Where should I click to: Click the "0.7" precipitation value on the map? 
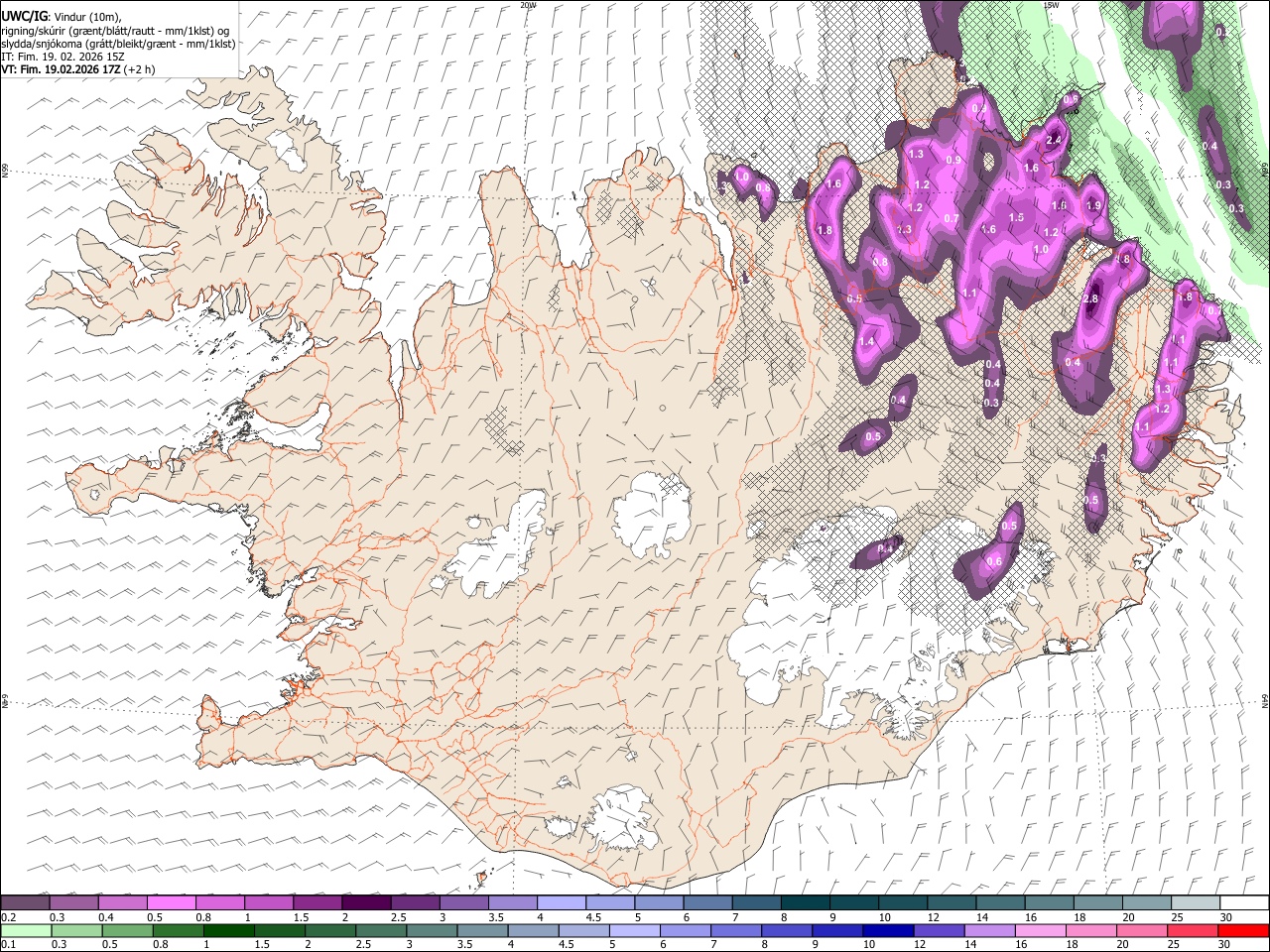(x=952, y=219)
